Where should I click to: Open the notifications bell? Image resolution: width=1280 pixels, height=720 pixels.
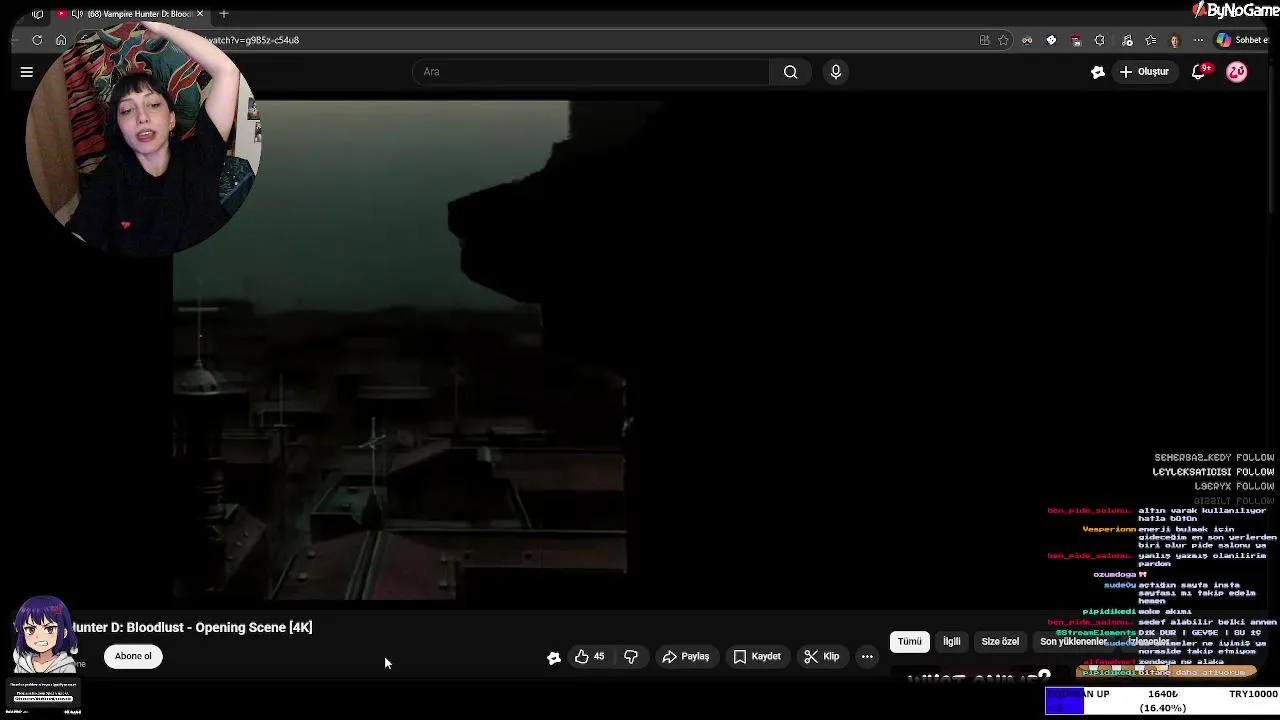[1198, 72]
